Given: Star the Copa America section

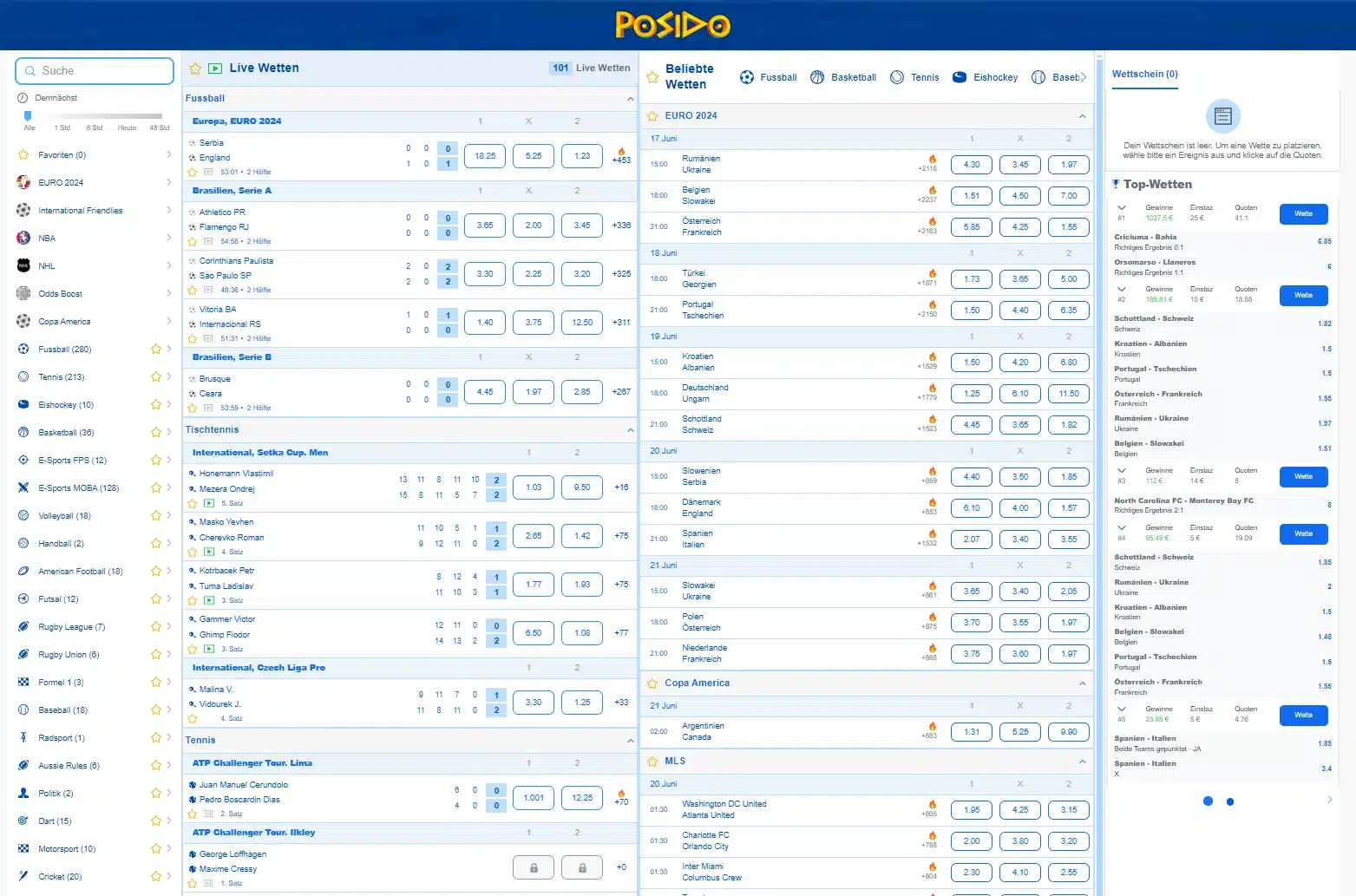Looking at the screenshot, I should pos(652,683).
